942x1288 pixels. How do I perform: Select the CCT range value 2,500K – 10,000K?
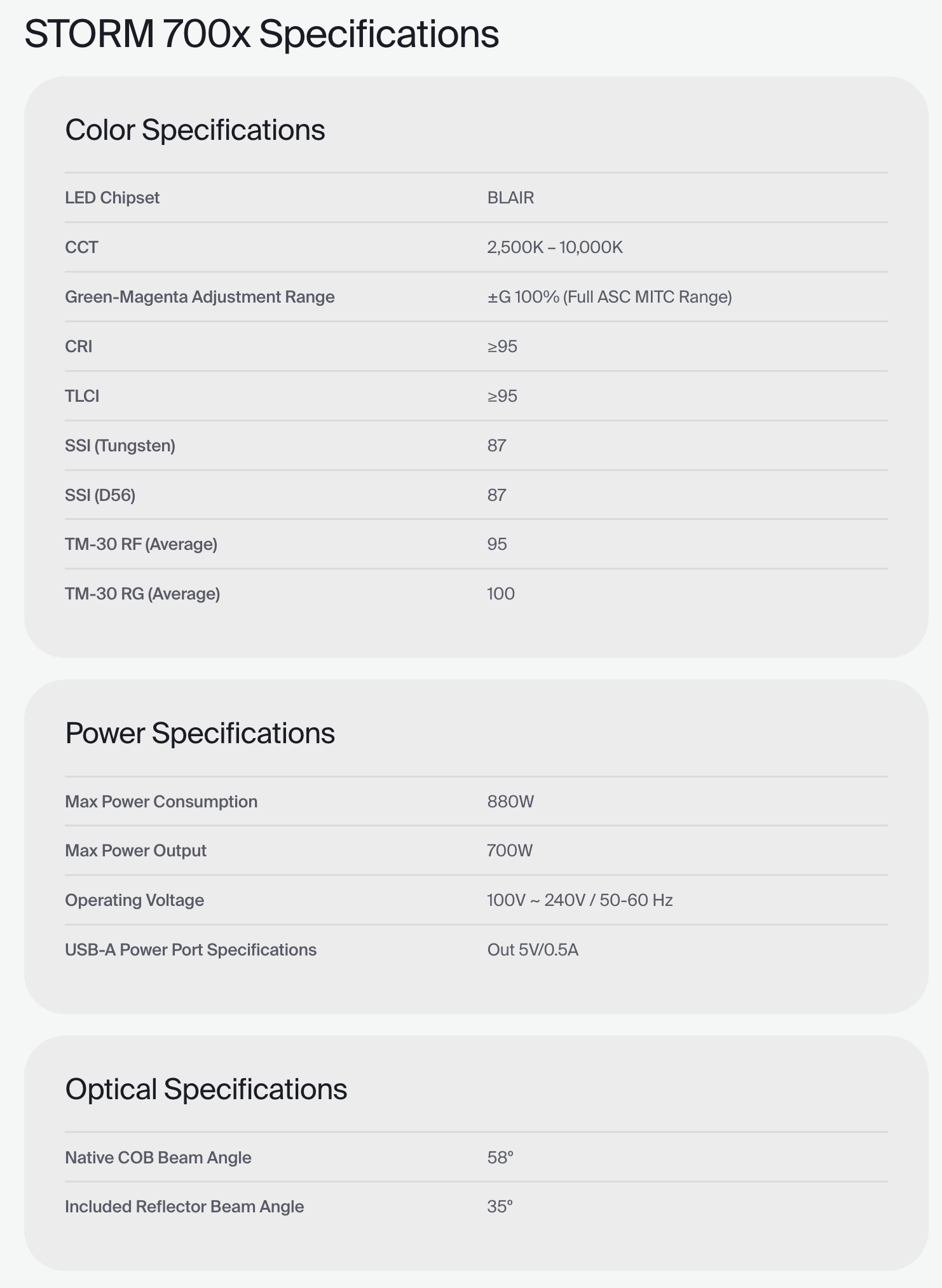pyautogui.click(x=554, y=247)
